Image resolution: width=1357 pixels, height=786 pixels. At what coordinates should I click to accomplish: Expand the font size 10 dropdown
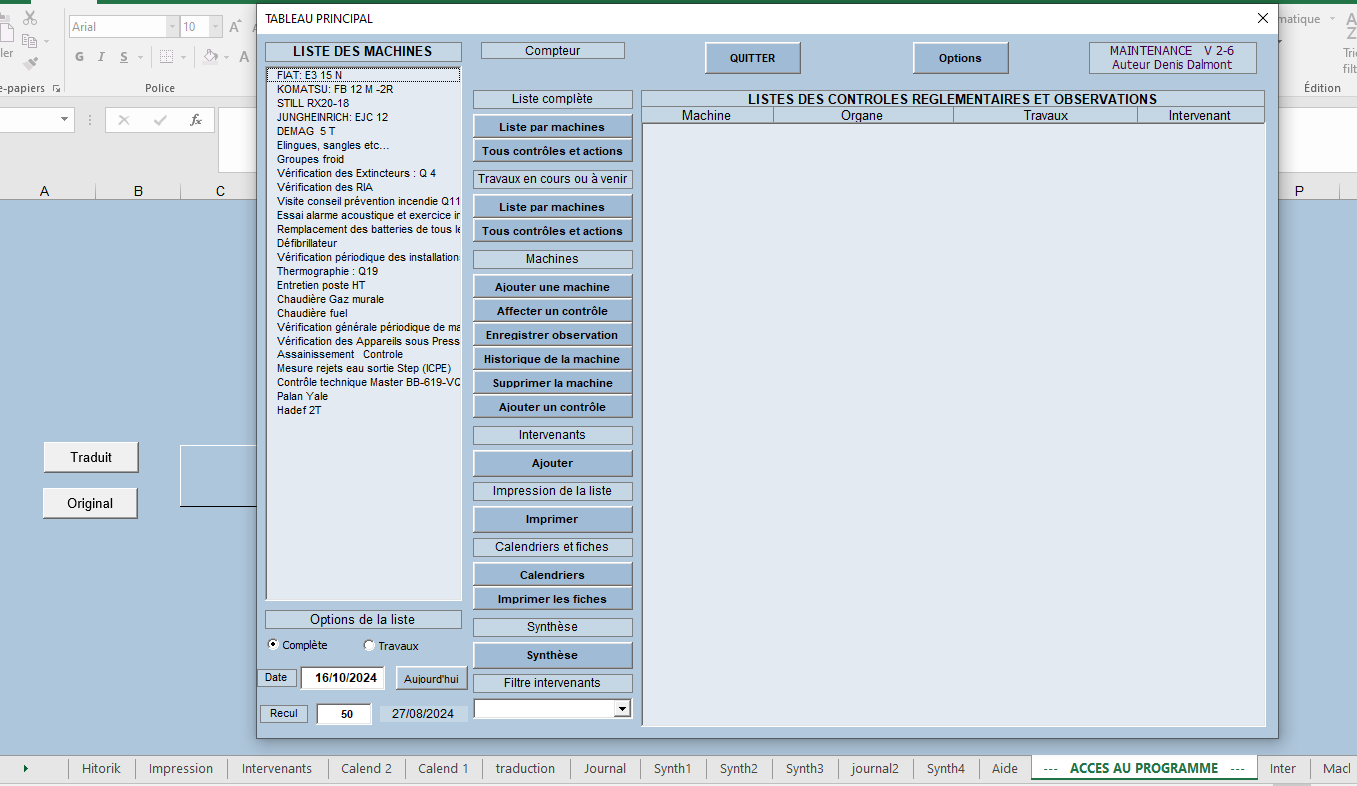(217, 27)
